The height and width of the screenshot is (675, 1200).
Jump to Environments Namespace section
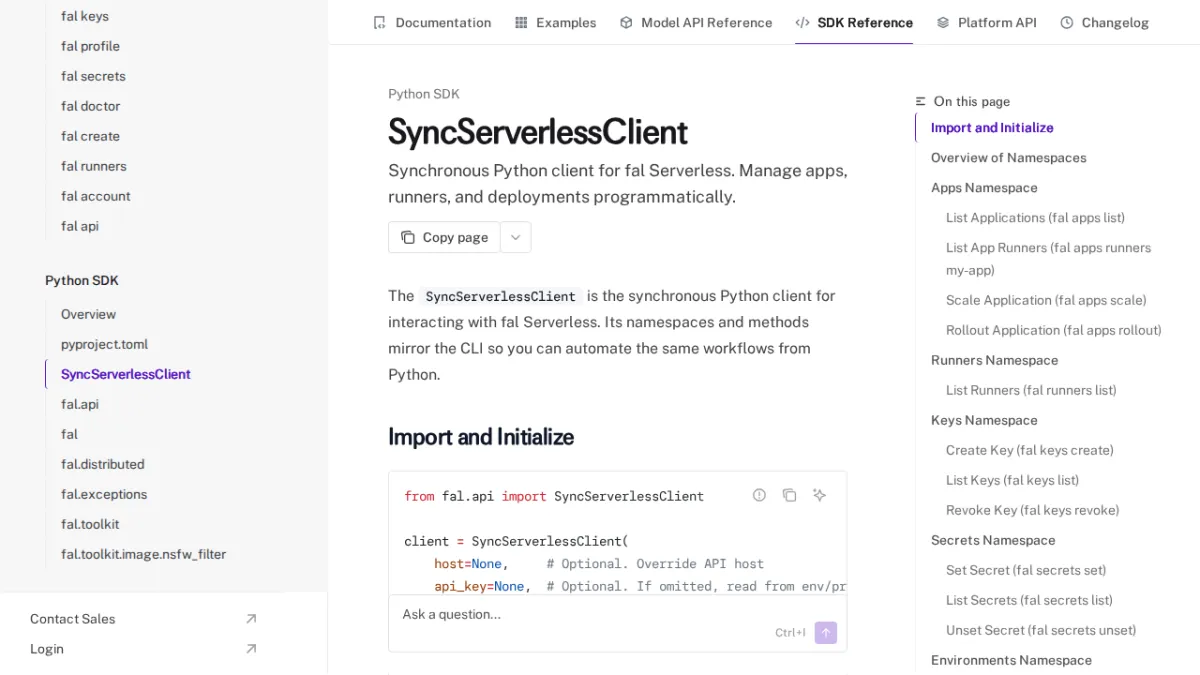(x=1011, y=660)
